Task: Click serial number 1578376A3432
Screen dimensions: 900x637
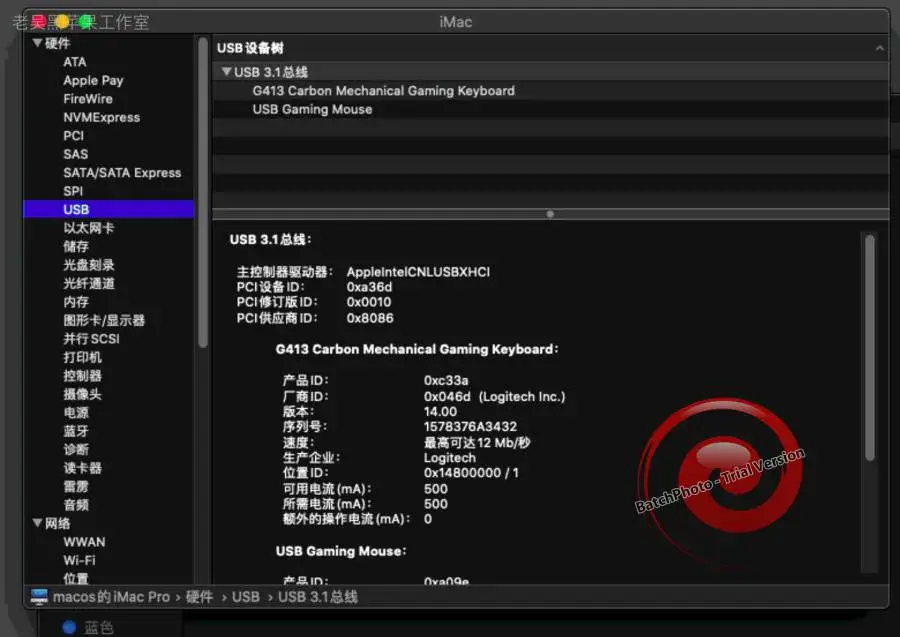Action: click(470, 426)
